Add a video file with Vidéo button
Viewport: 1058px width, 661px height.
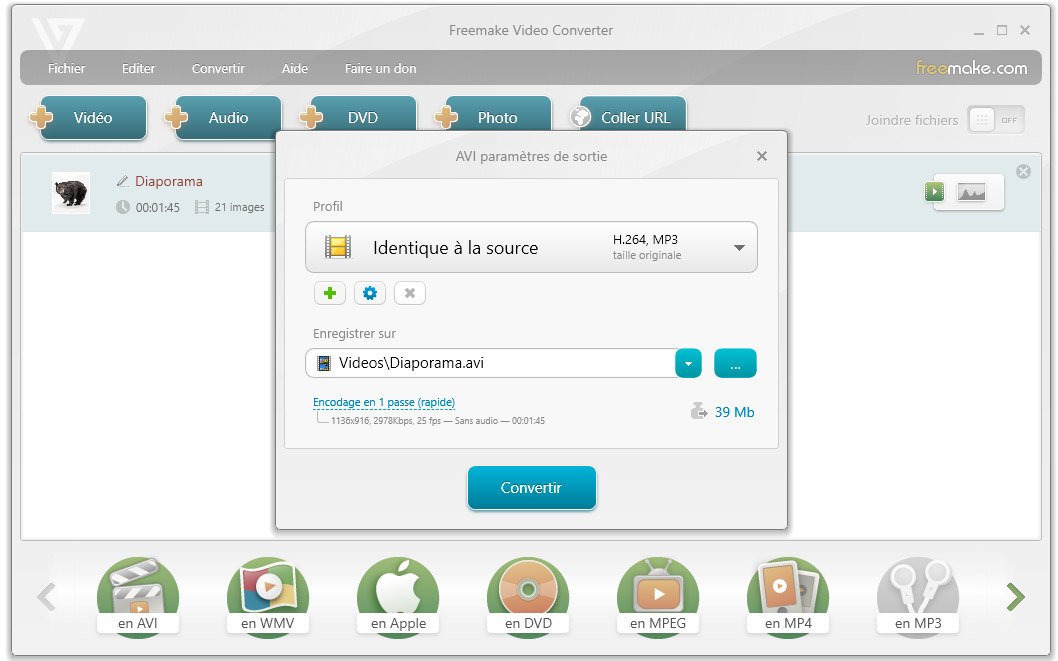tap(88, 117)
